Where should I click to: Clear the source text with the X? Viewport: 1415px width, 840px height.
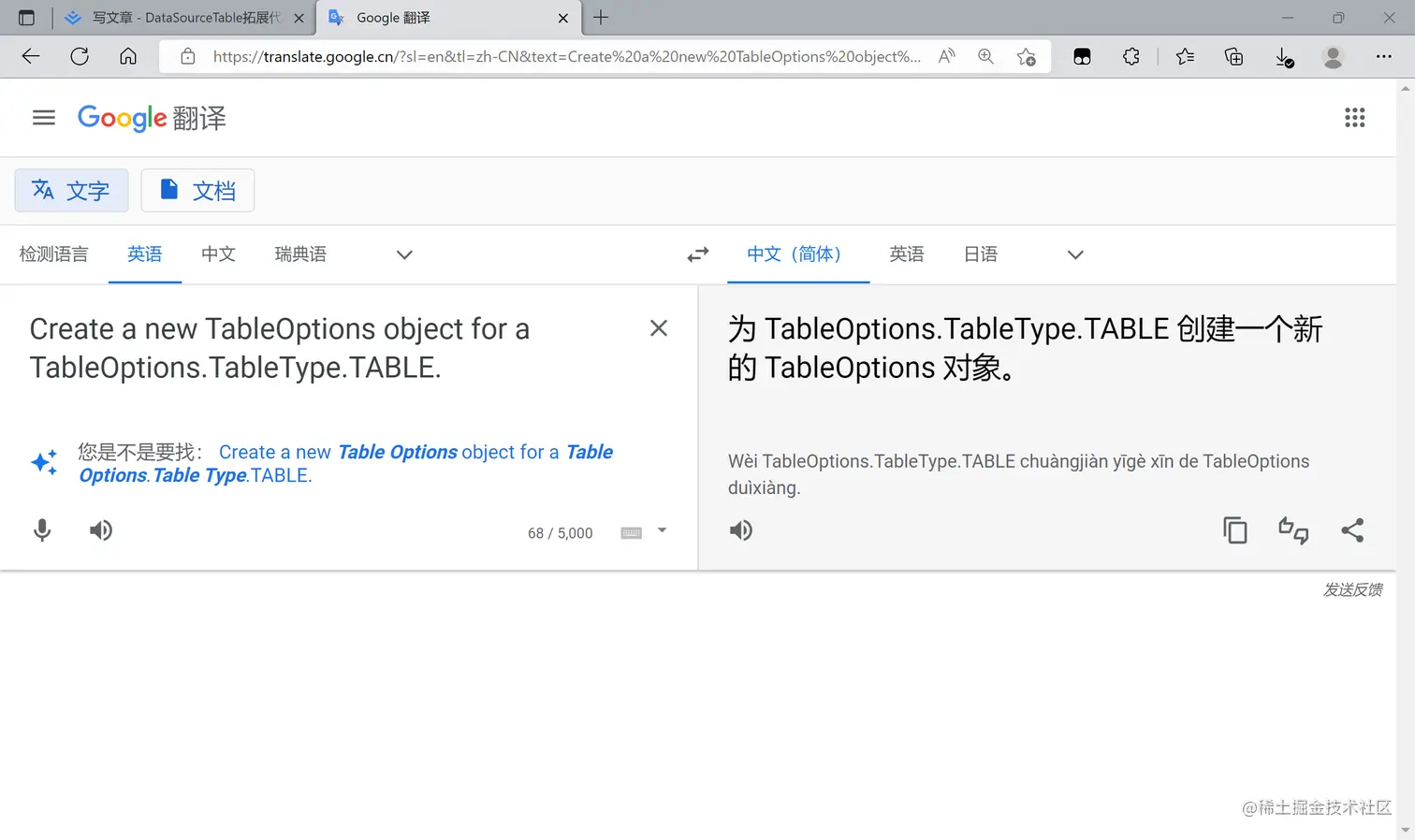point(659,328)
